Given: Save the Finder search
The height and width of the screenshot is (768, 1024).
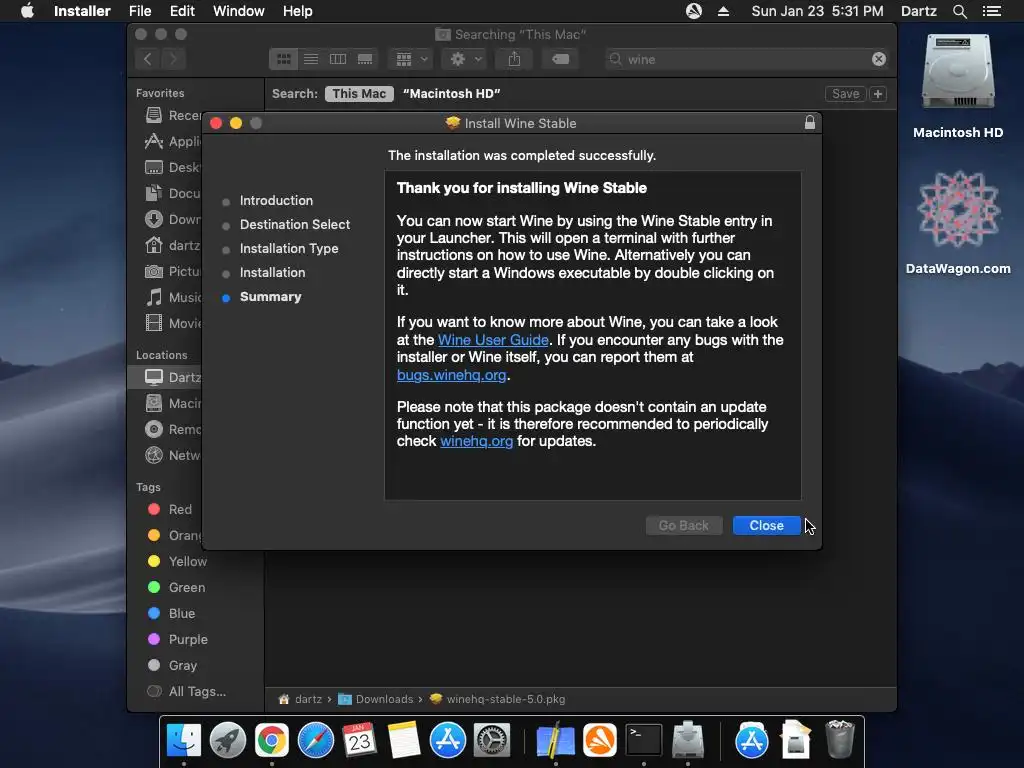Looking at the screenshot, I should click(x=845, y=93).
